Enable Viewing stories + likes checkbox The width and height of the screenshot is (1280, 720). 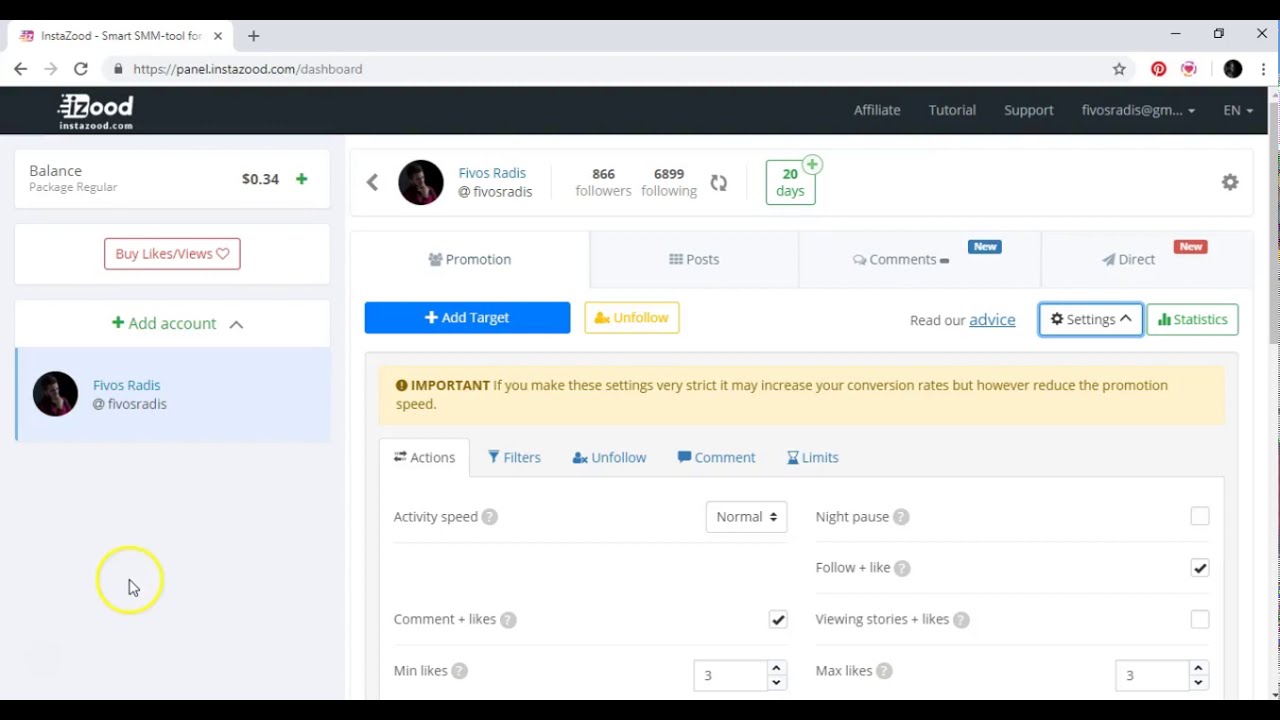[1200, 619]
